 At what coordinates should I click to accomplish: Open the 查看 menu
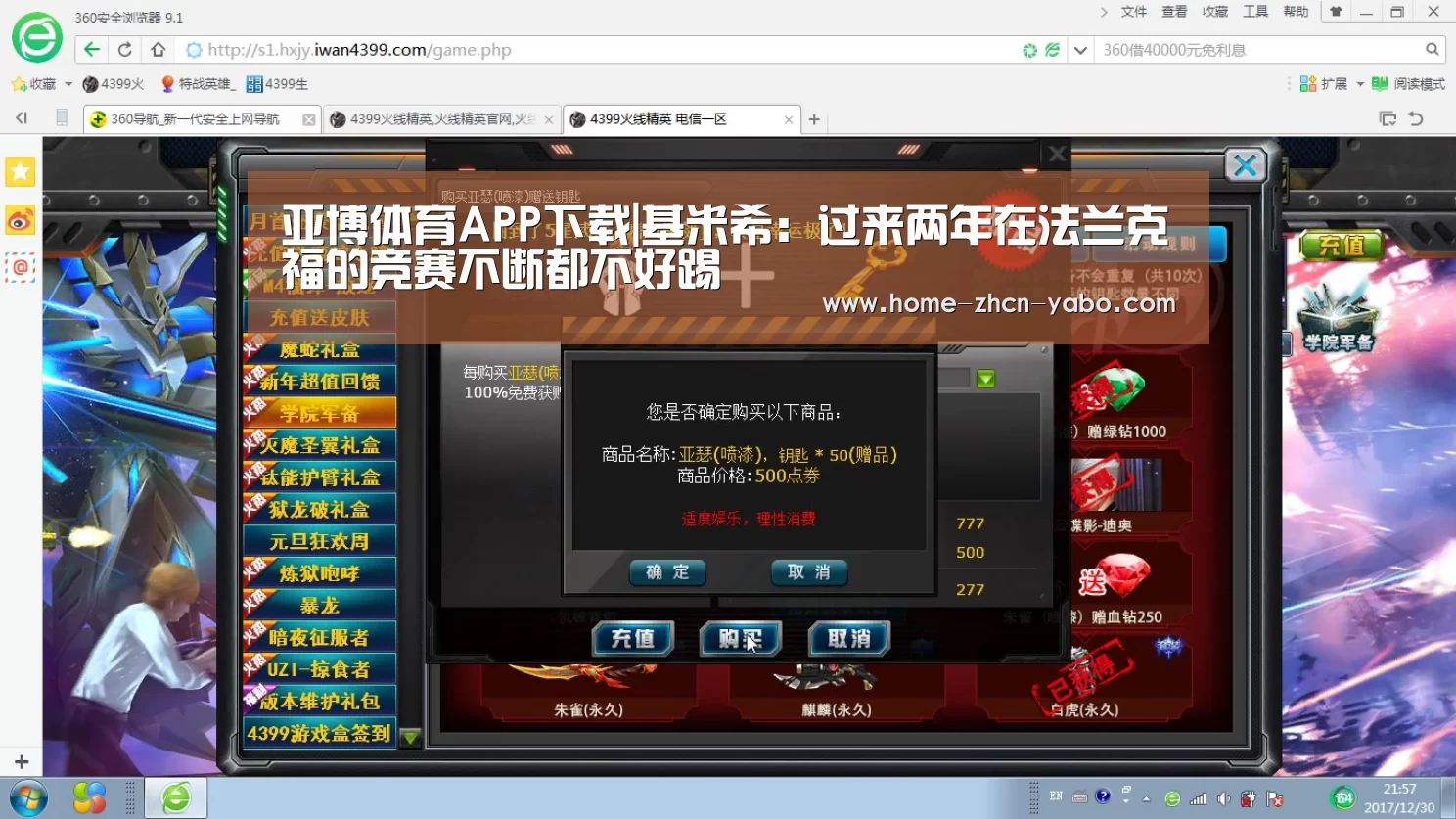[1174, 12]
